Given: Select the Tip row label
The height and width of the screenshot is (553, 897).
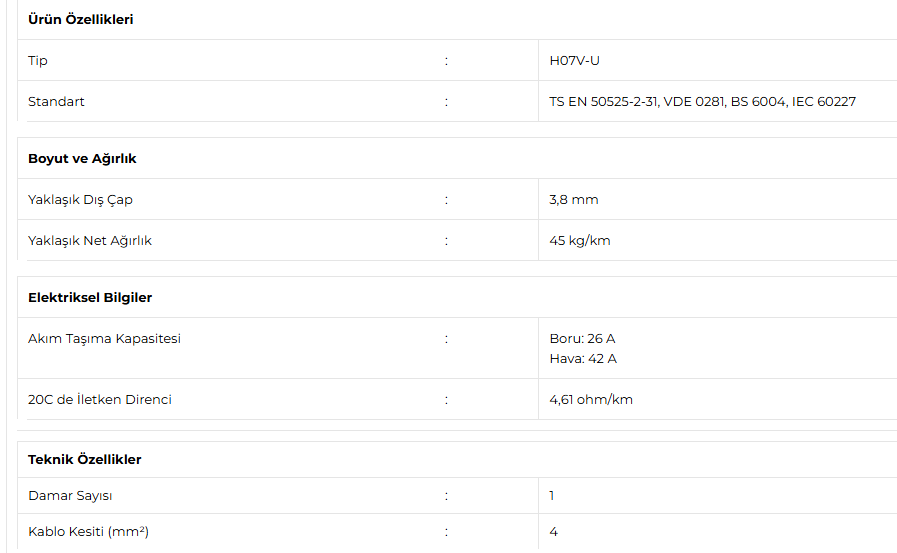Looking at the screenshot, I should [38, 61].
